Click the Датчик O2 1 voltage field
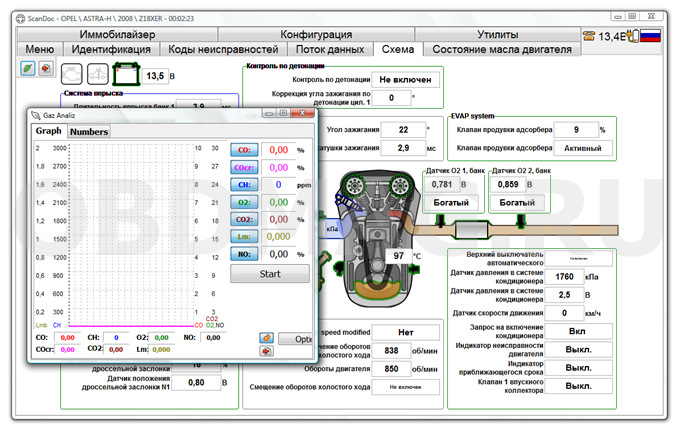 pyautogui.click(x=441, y=184)
